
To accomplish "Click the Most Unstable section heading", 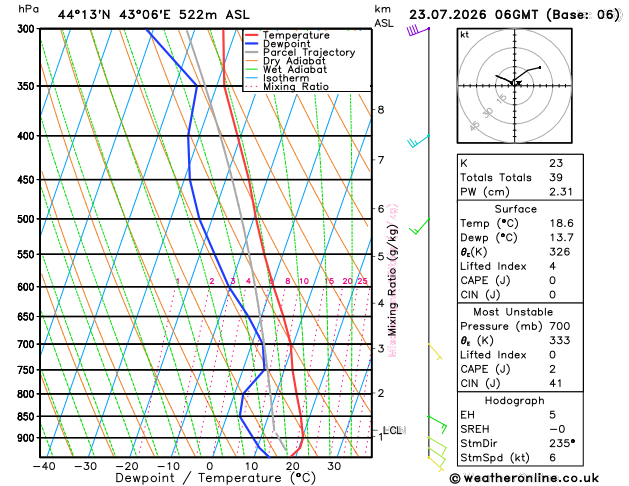I will point(513,312).
